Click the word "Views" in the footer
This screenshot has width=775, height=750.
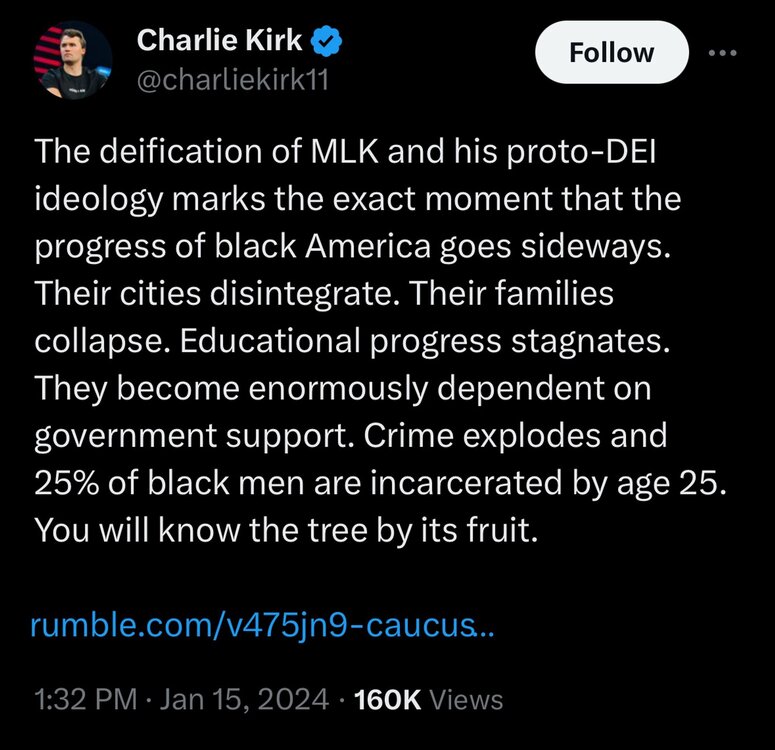(x=468, y=699)
